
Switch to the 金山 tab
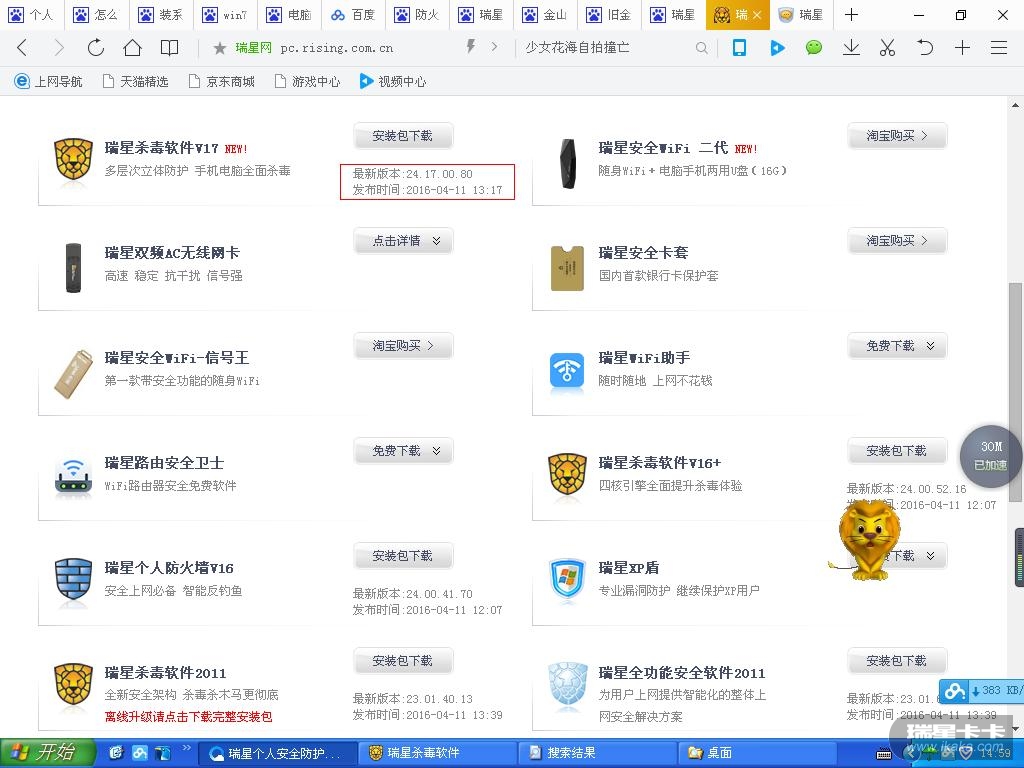tap(545, 15)
